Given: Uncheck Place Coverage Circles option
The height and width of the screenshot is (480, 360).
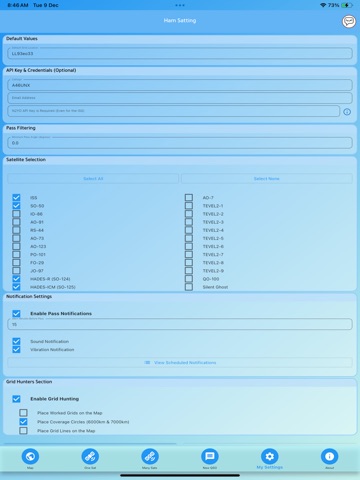Looking at the screenshot, I should 23,422.
